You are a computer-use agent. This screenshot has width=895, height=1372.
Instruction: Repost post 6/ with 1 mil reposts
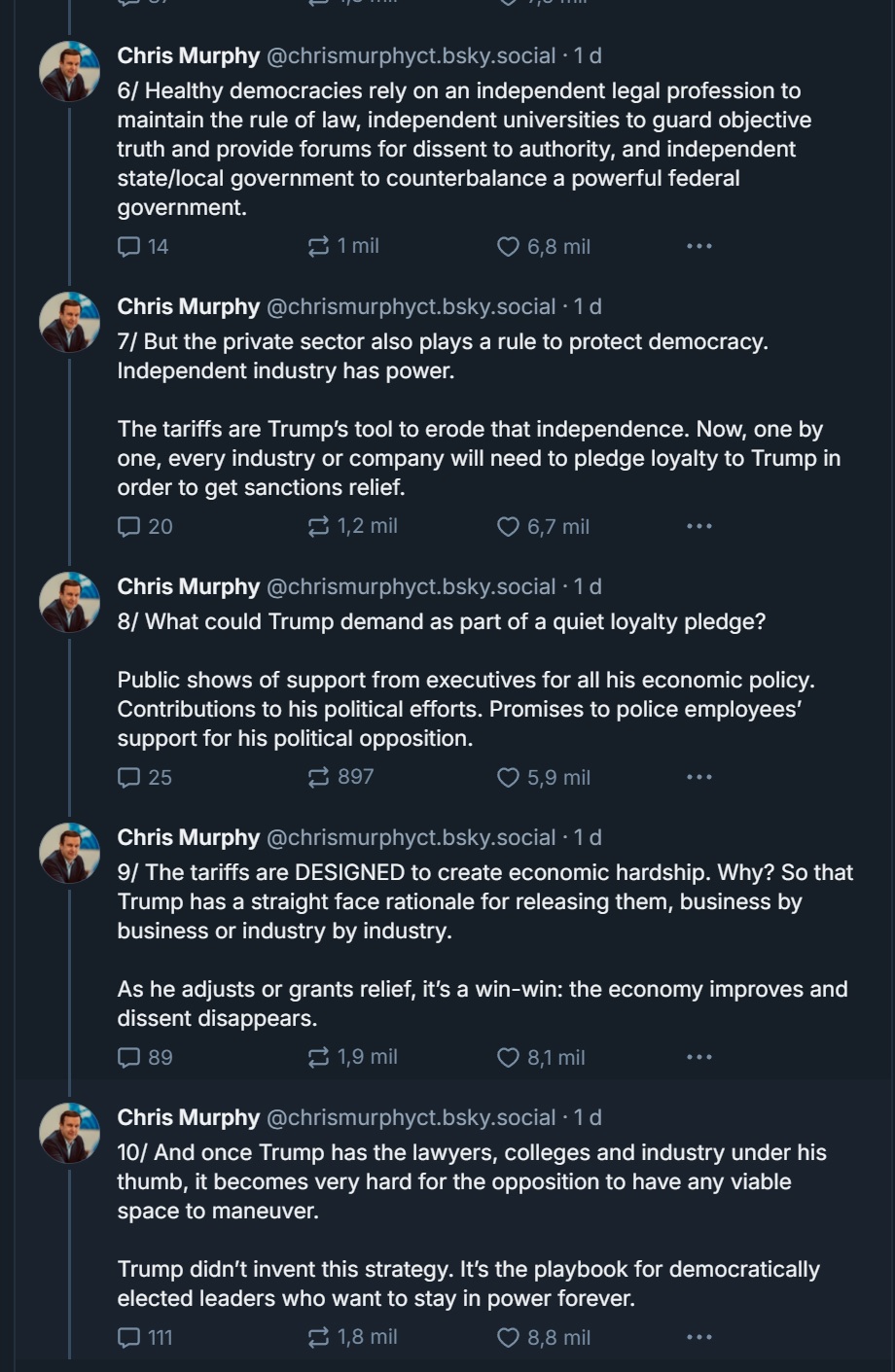tap(319, 247)
